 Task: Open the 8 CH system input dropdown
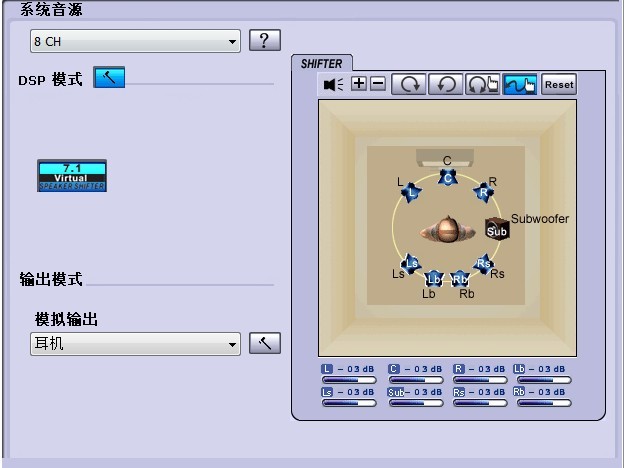point(135,42)
